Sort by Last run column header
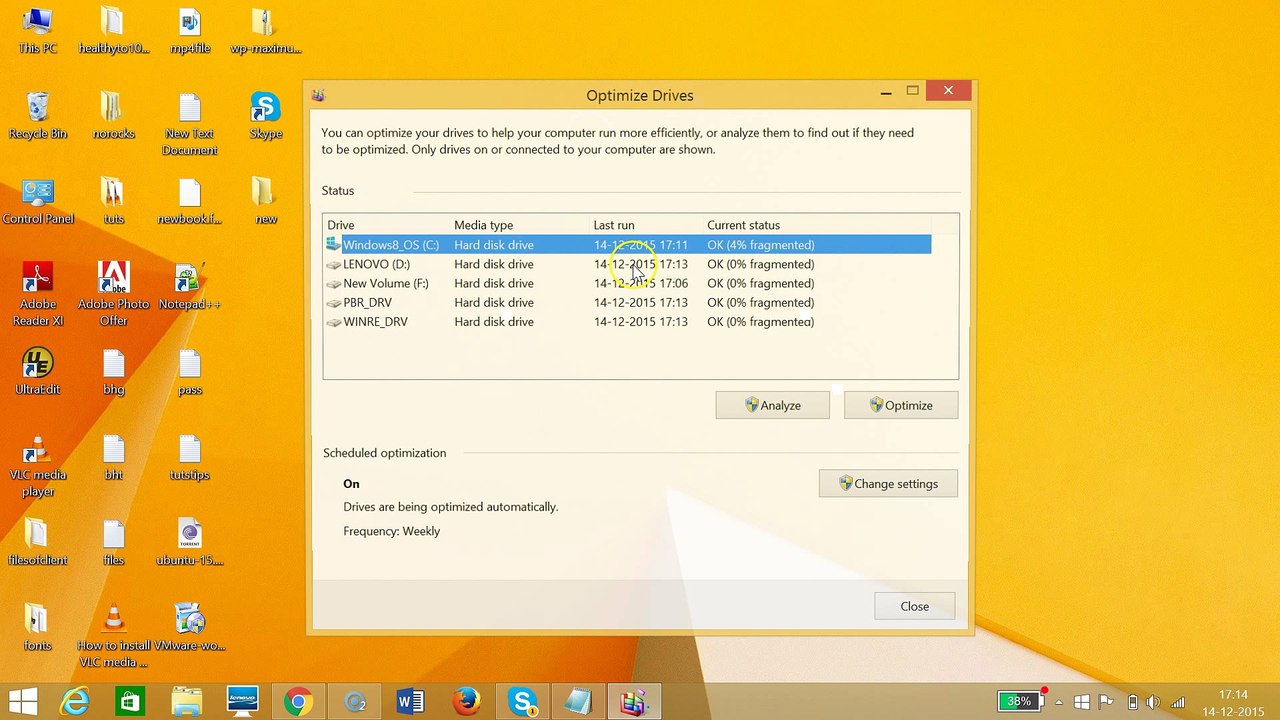 pos(646,225)
